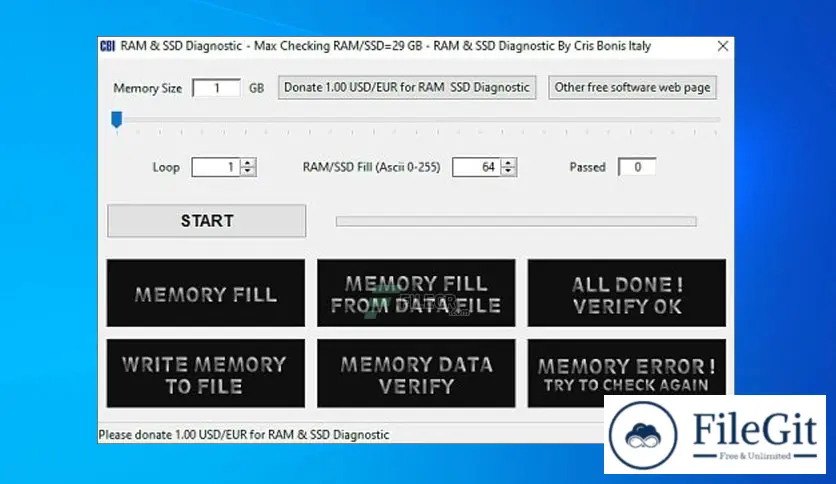Click the Donate 1.00 USD/EUR button
This screenshot has width=836, height=484.
(x=407, y=87)
